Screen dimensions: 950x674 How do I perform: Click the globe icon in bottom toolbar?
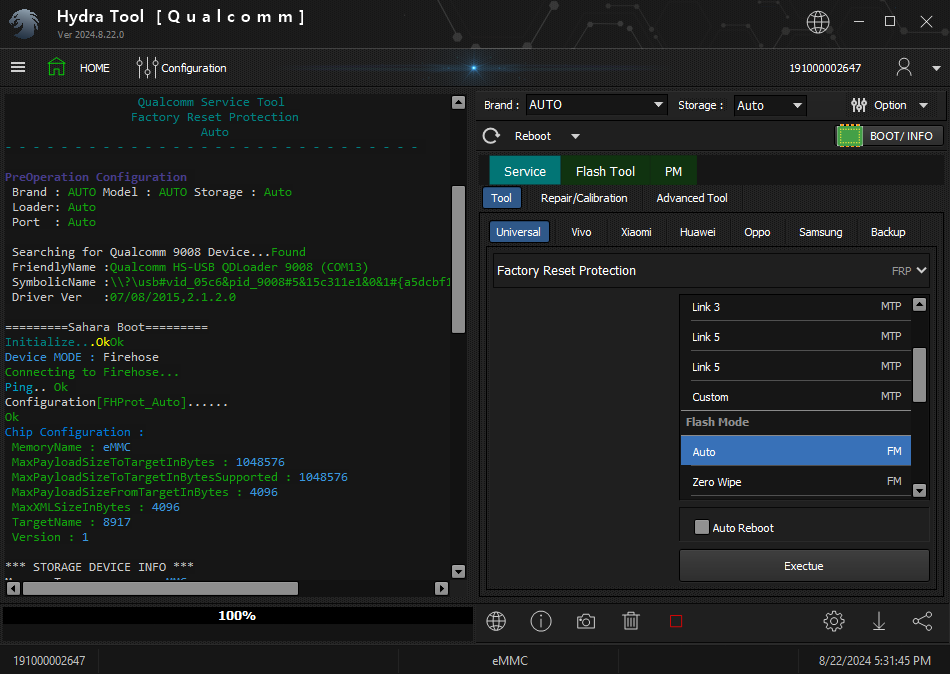point(496,621)
